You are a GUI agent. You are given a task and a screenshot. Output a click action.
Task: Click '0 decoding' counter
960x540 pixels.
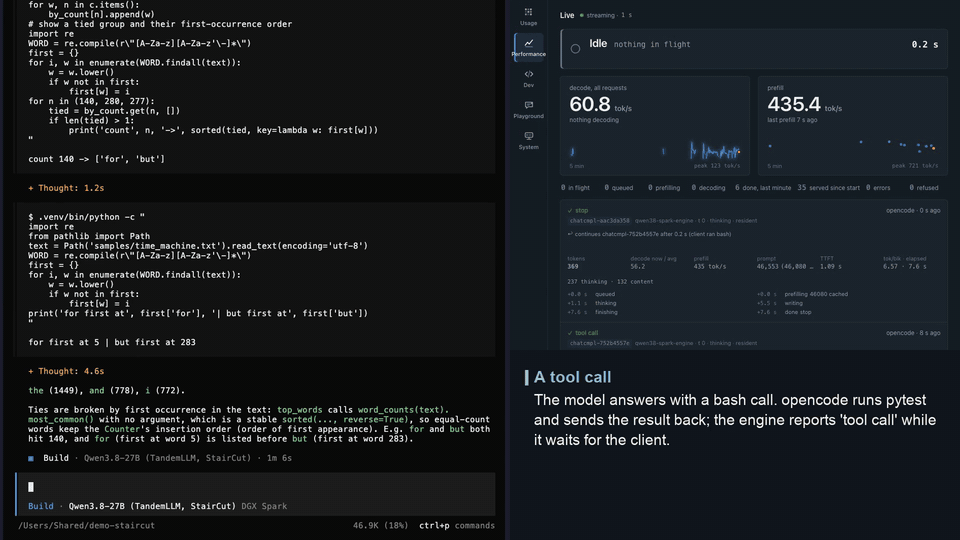coord(708,188)
